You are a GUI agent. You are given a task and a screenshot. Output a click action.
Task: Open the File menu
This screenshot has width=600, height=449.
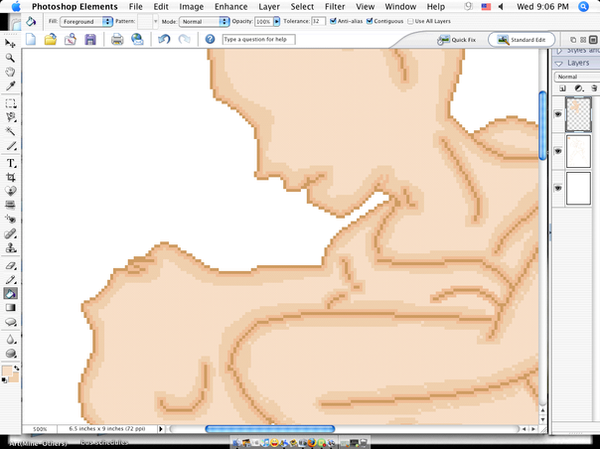[135, 7]
